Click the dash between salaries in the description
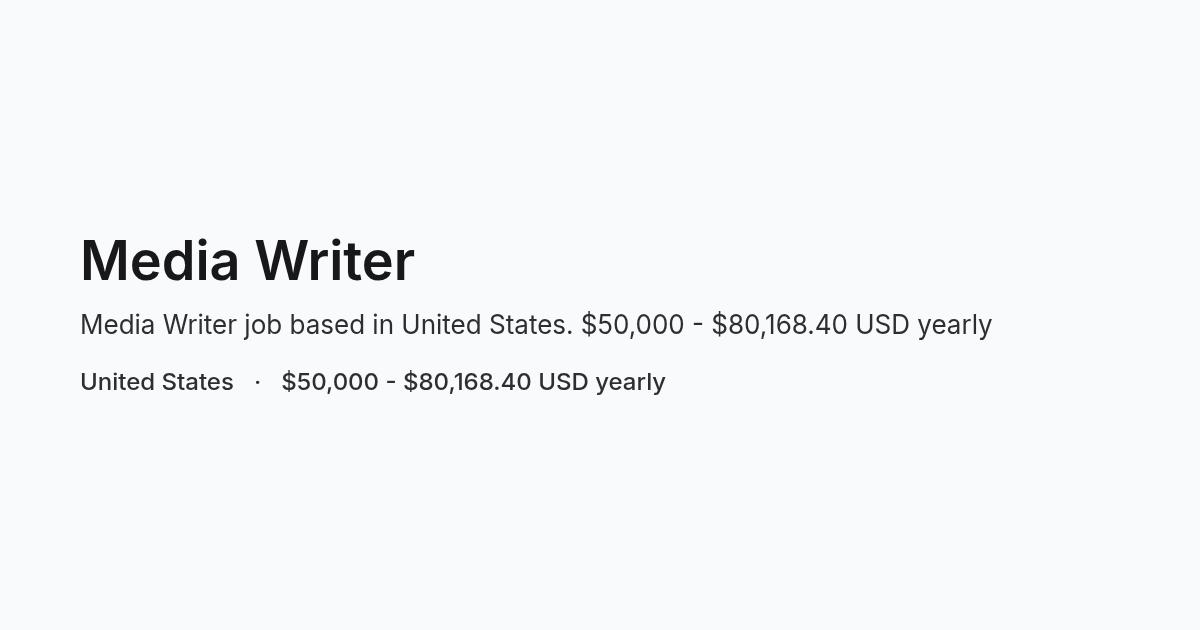1200x630 pixels. click(698, 325)
